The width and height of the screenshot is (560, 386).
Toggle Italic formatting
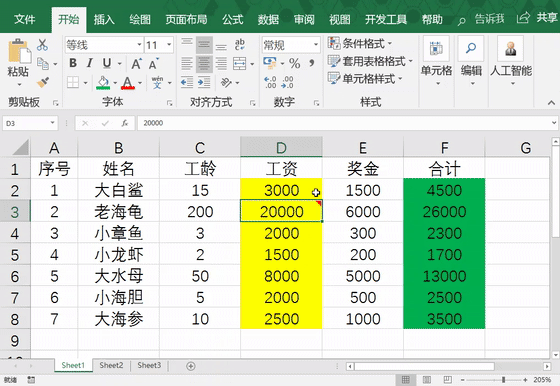[x=90, y=63]
